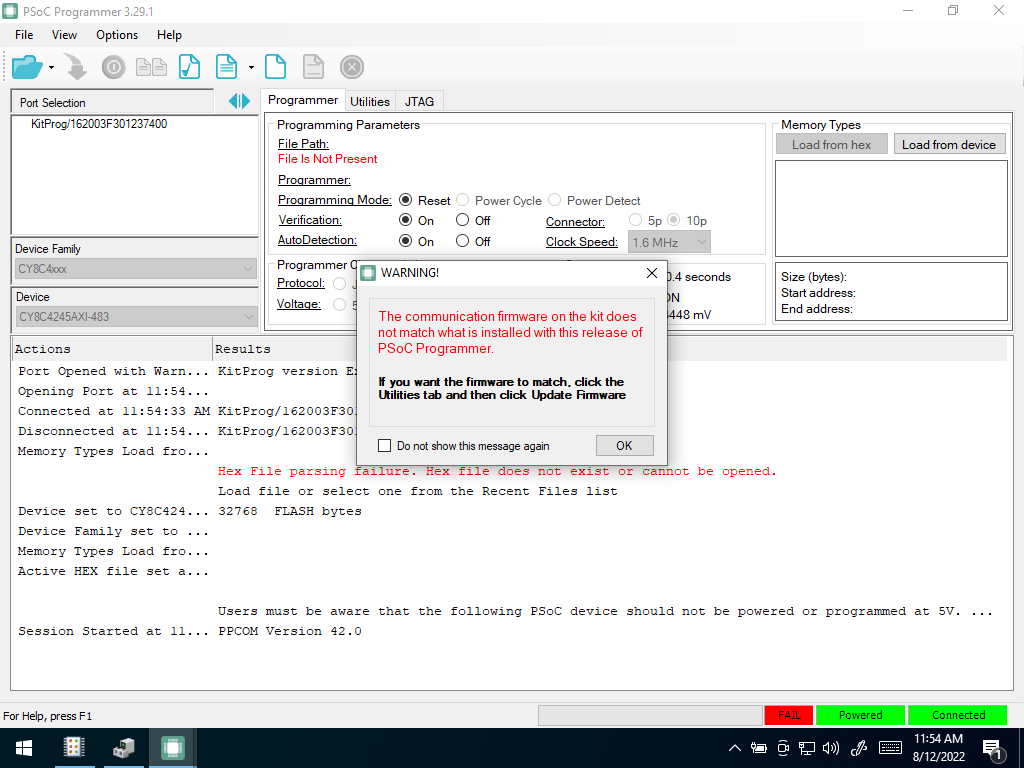Click the blue arrows port panel toggle

(x=239, y=101)
